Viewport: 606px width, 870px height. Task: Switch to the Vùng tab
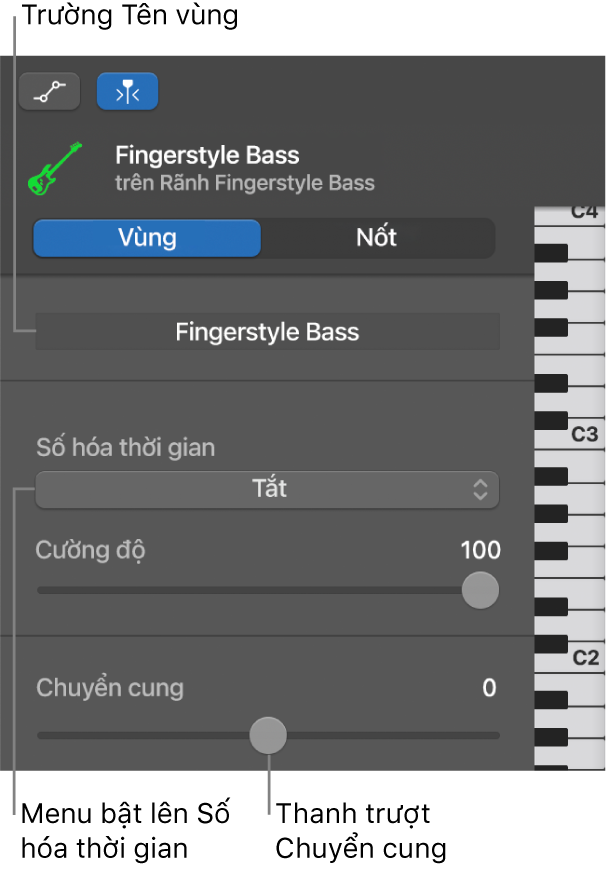click(146, 238)
